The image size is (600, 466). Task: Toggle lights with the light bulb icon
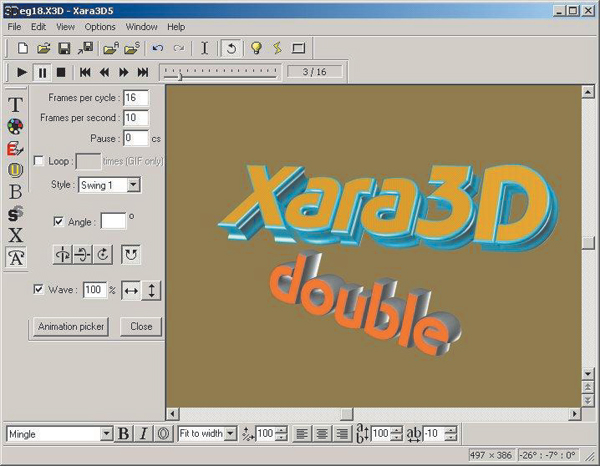pyautogui.click(x=256, y=48)
